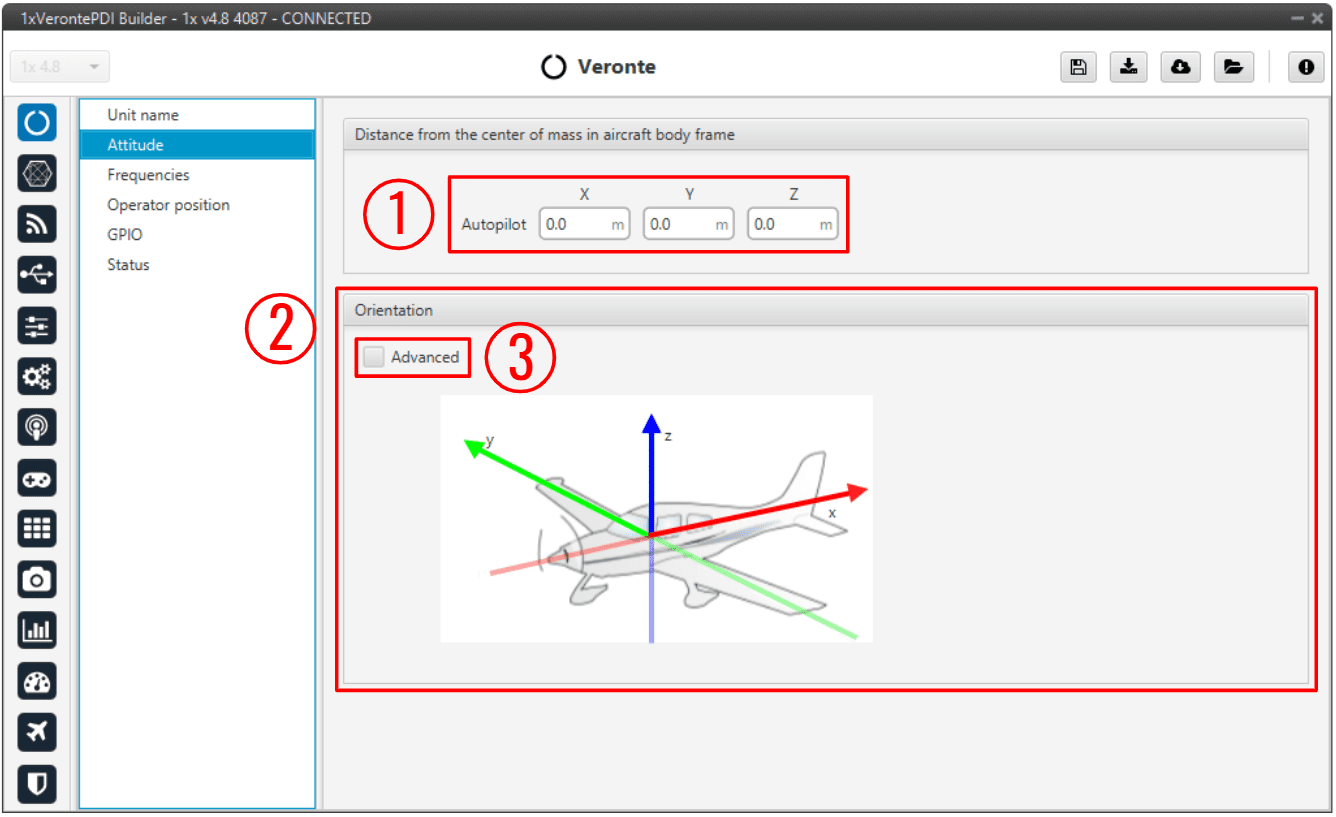Open the RSS-style connections sidebar icon
This screenshot has height=817, width=1336.
tap(37, 224)
